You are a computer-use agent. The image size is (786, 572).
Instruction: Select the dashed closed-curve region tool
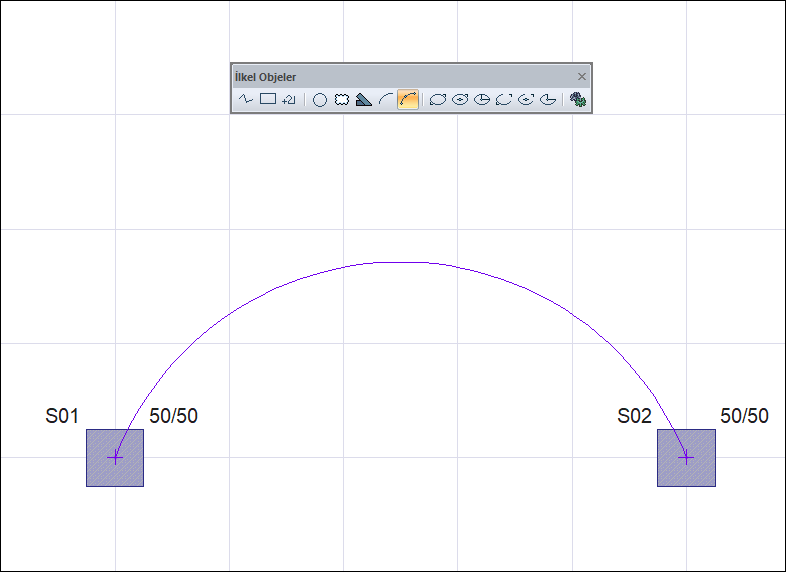coord(342,99)
